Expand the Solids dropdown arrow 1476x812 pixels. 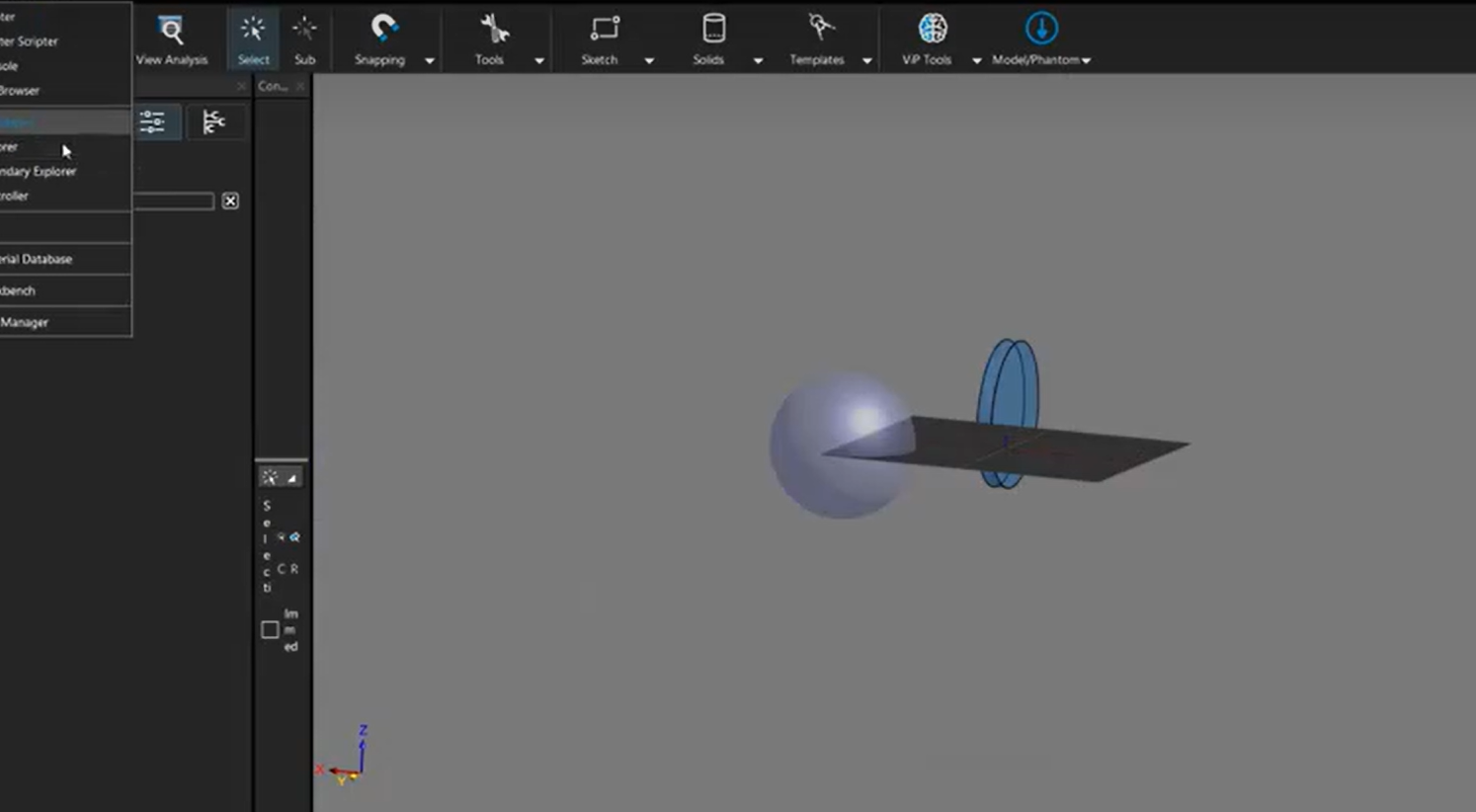(758, 60)
